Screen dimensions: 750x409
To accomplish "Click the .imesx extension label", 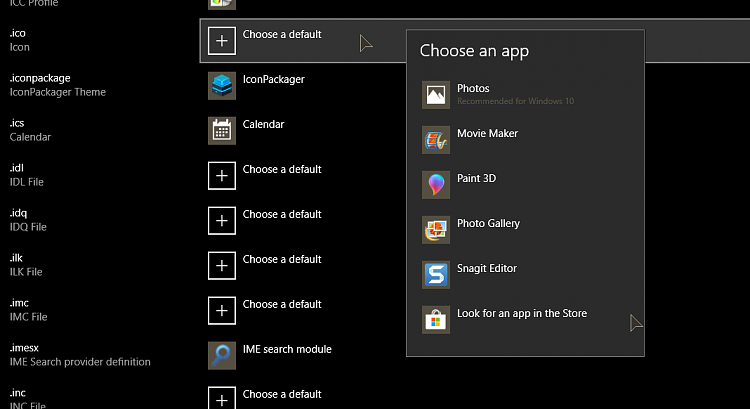I will (x=24, y=348).
